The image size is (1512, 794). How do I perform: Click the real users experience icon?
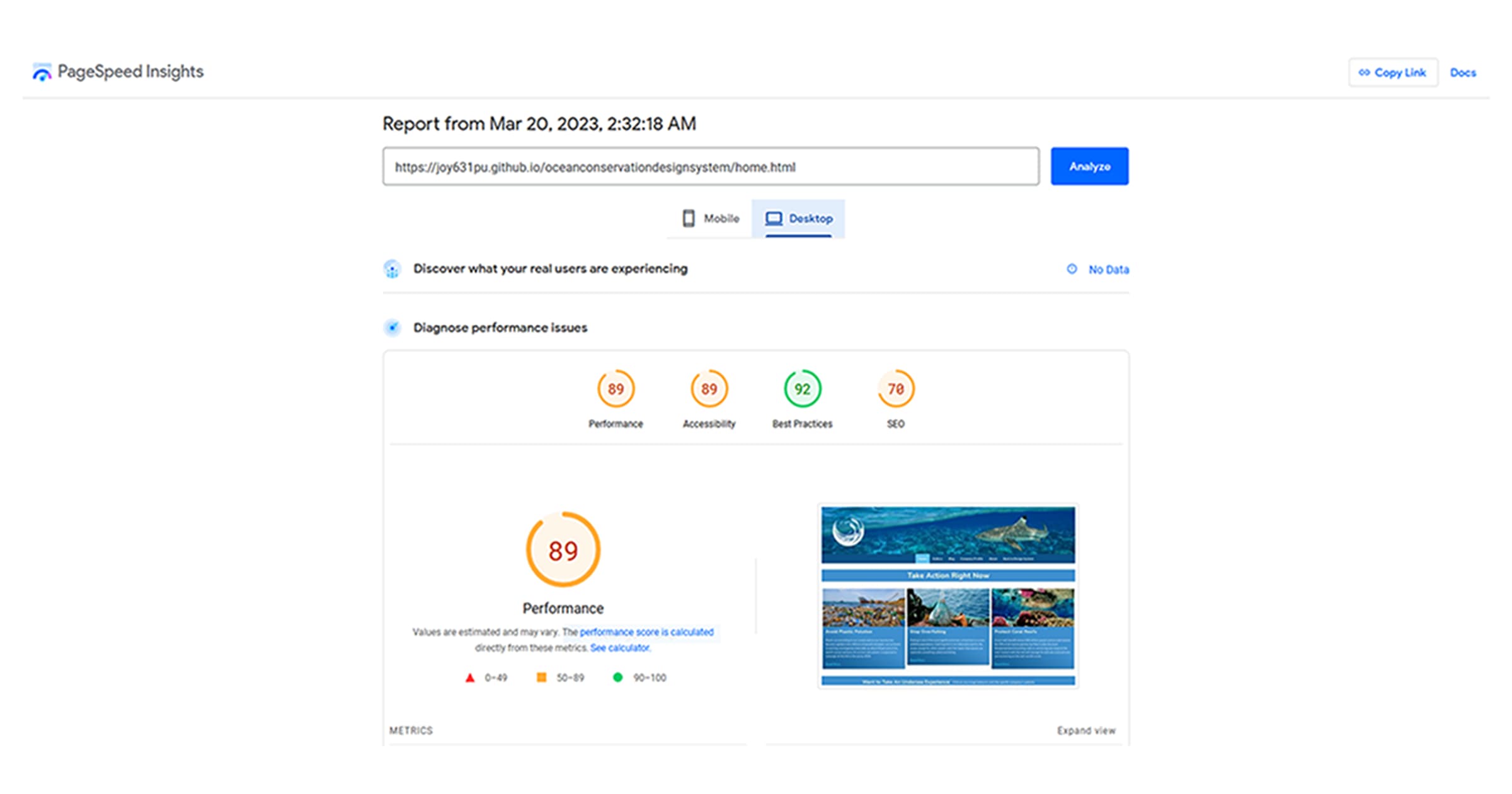pos(392,270)
